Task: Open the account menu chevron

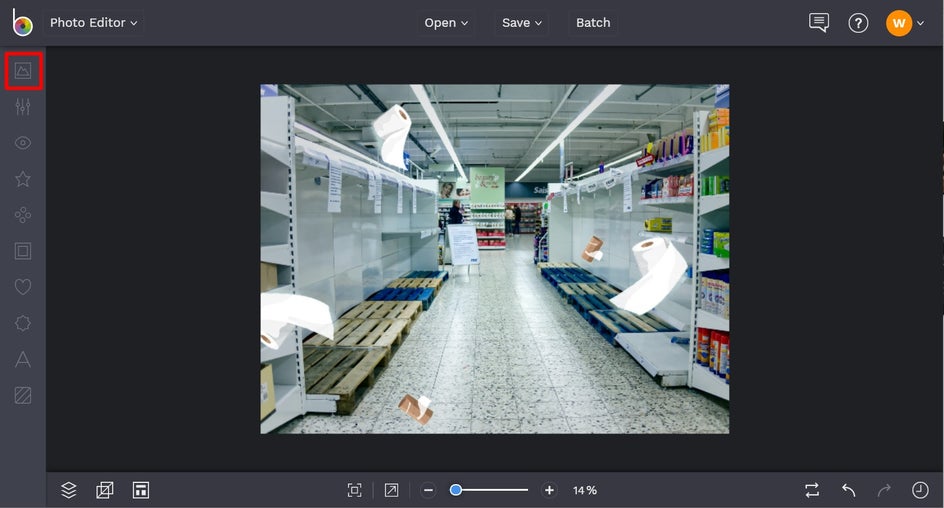Action: pyautogui.click(x=921, y=23)
